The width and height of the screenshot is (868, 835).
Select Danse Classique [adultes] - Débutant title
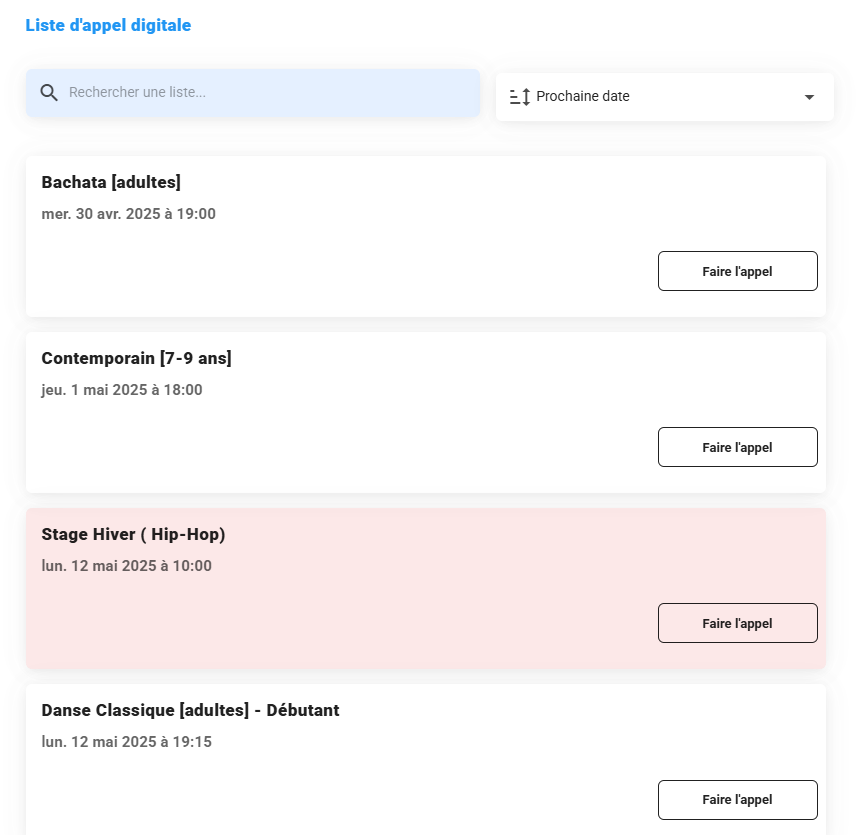tap(190, 710)
